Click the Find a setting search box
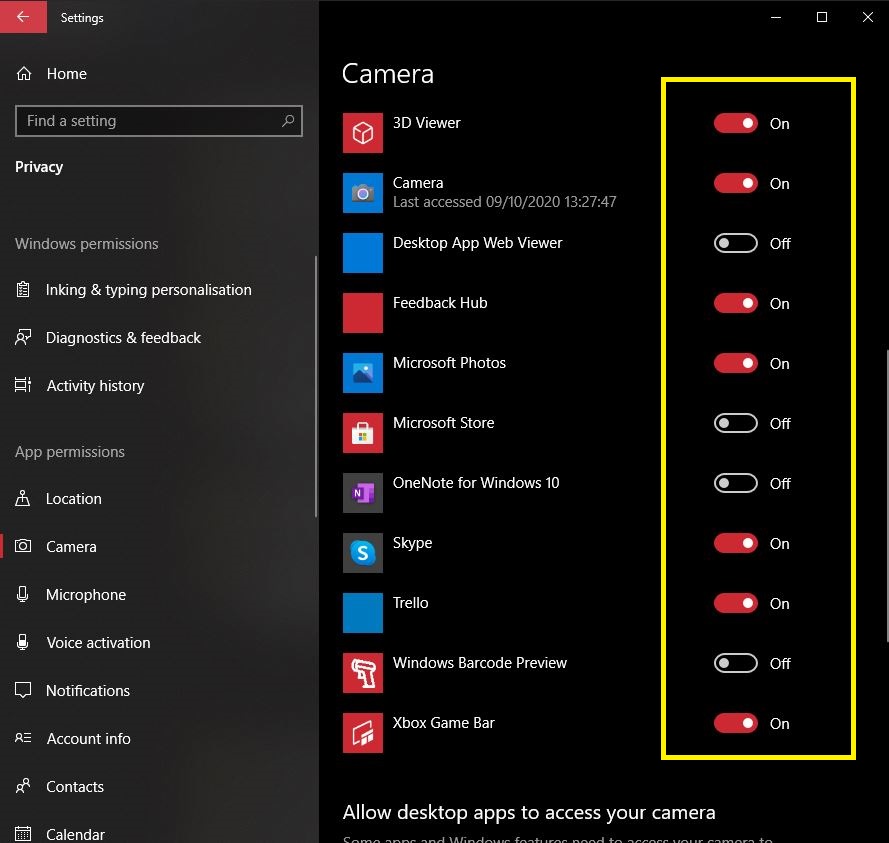The height and width of the screenshot is (843, 889). 159,121
